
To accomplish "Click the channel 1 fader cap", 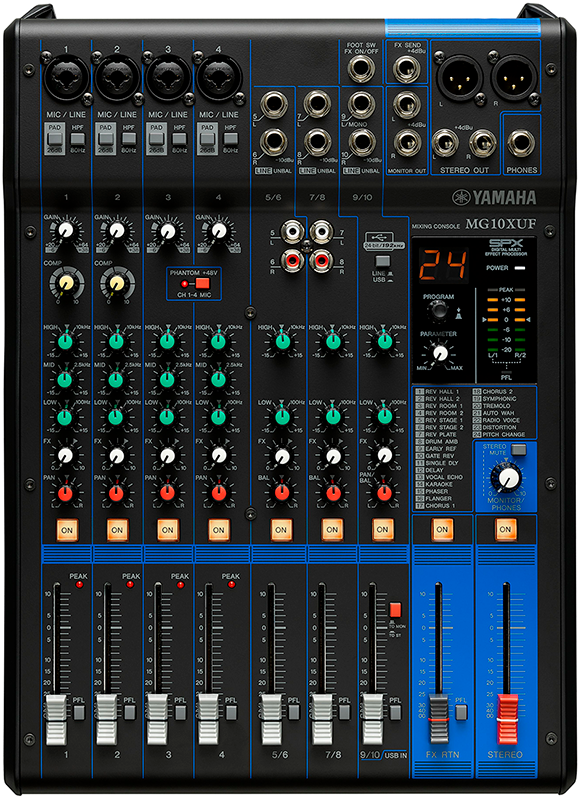I will [x=56, y=719].
